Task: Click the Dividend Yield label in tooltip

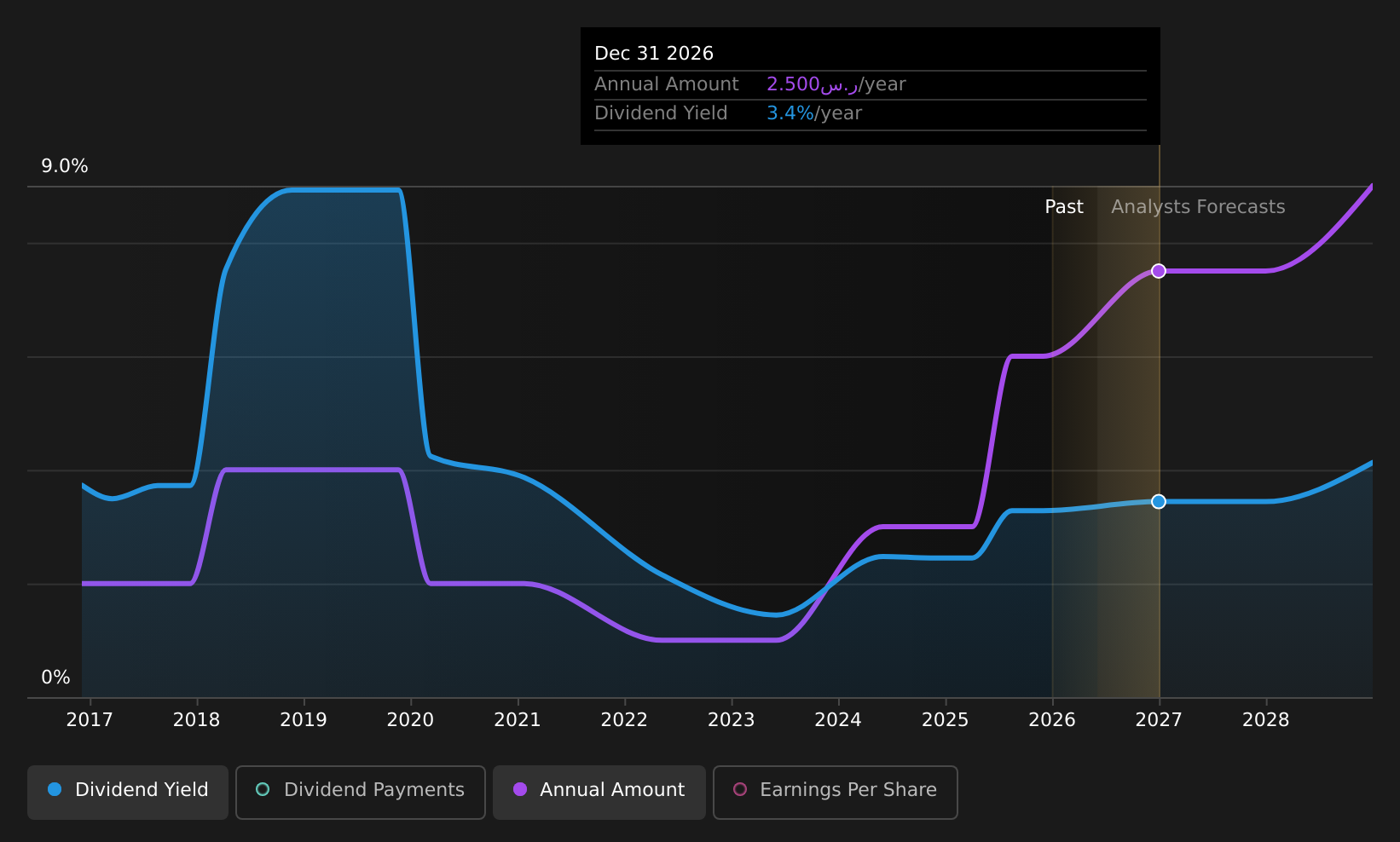Action: click(x=661, y=113)
